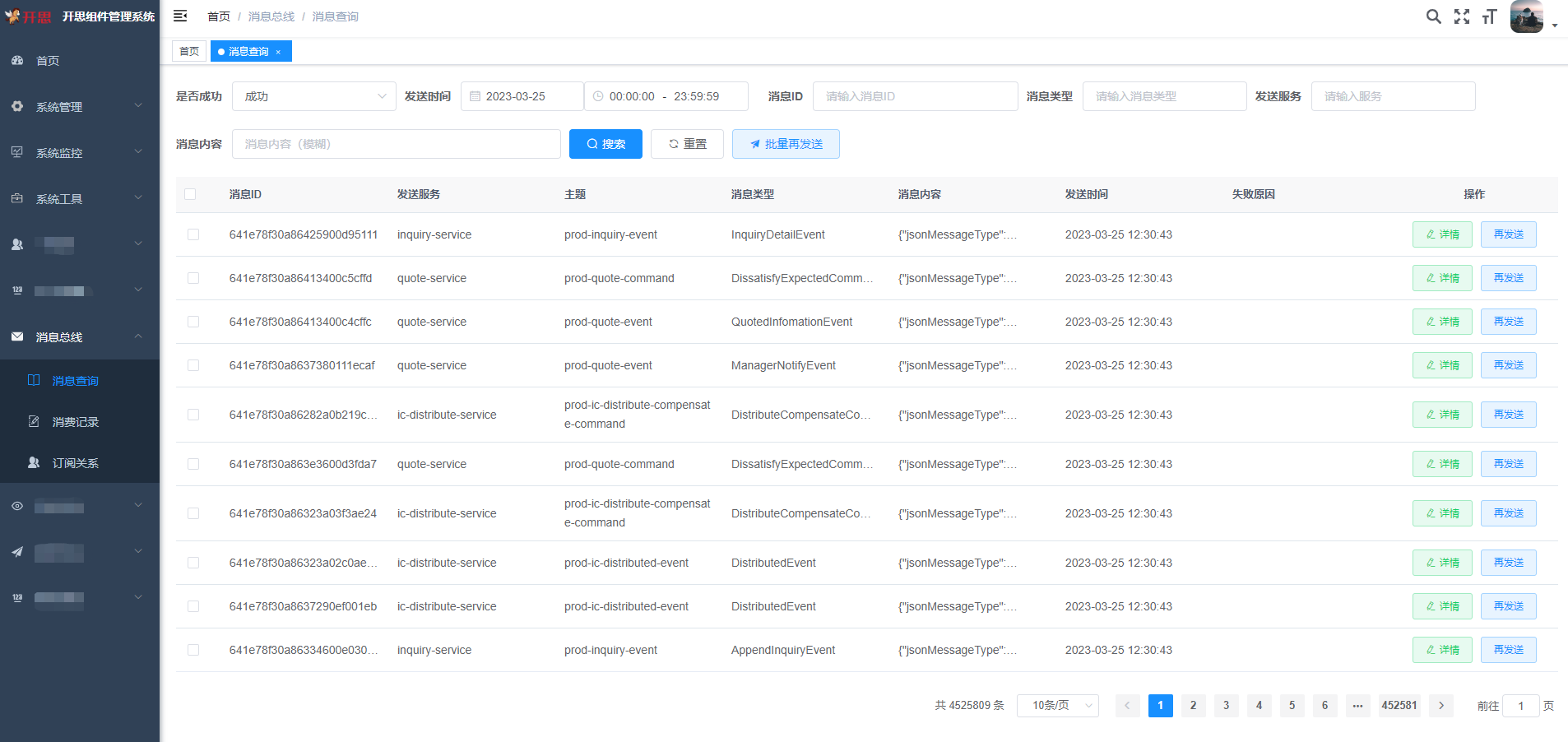Toggle the select-all header checkbox
1568x742 pixels.
(190, 194)
